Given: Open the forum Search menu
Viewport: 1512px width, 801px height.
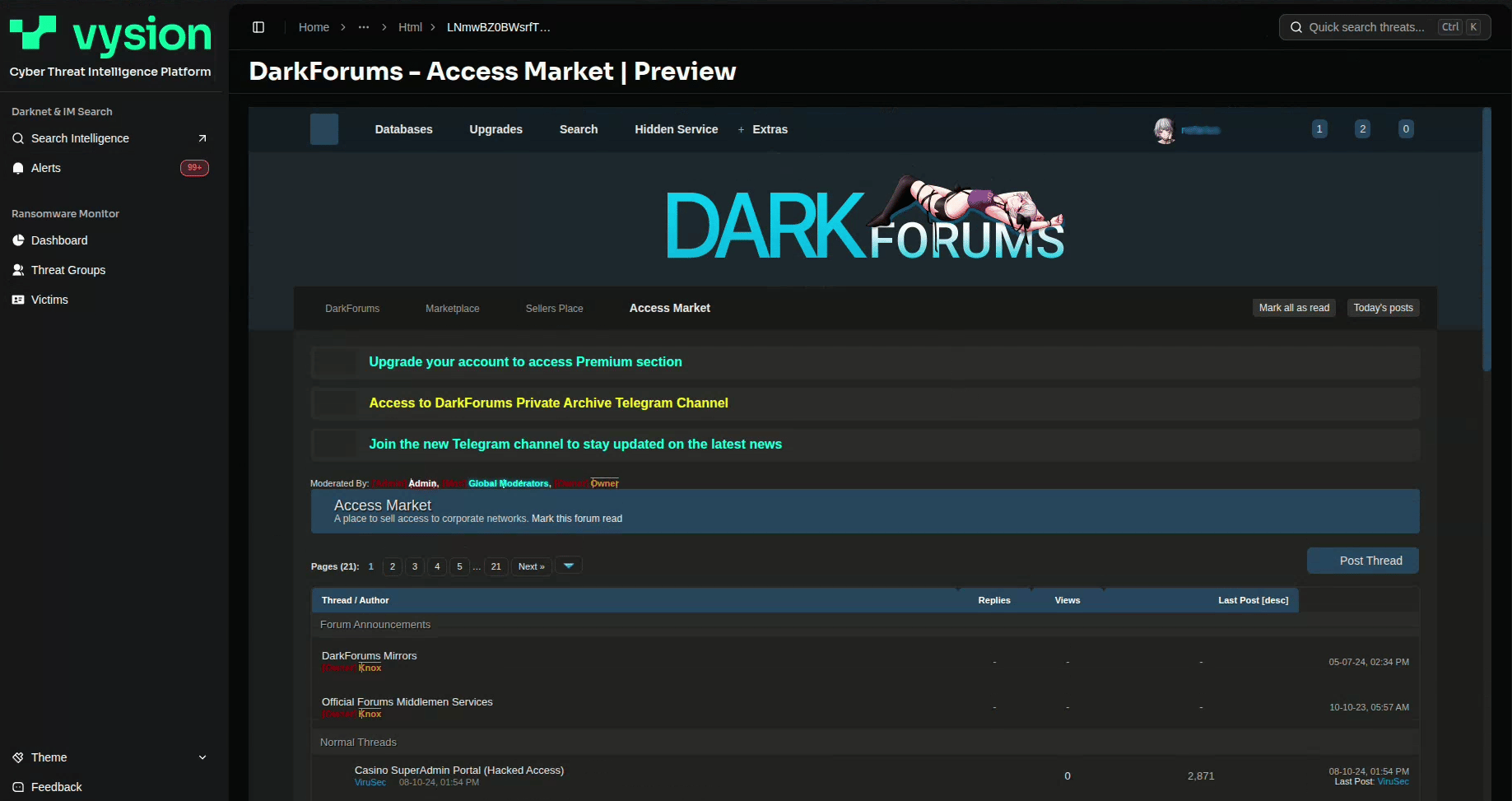Looking at the screenshot, I should coord(579,129).
